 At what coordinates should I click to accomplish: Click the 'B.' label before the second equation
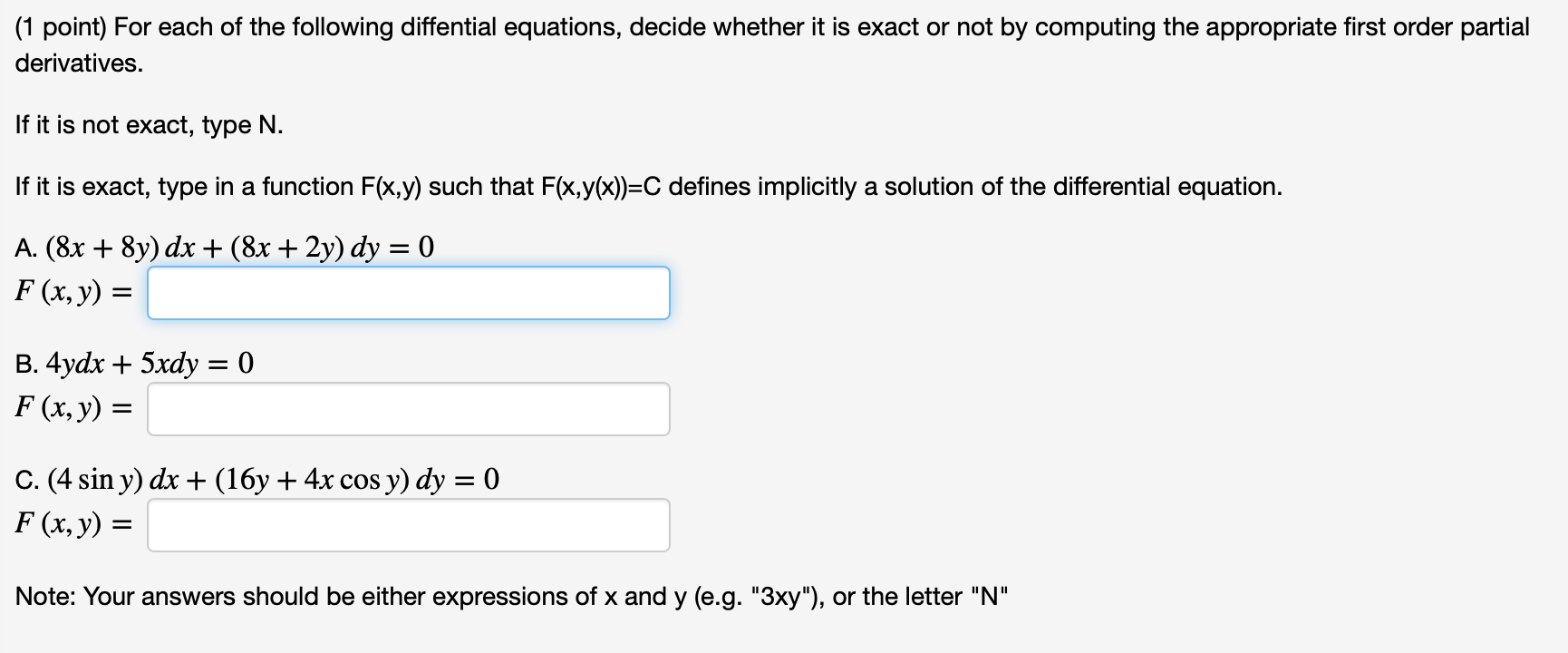(25, 361)
